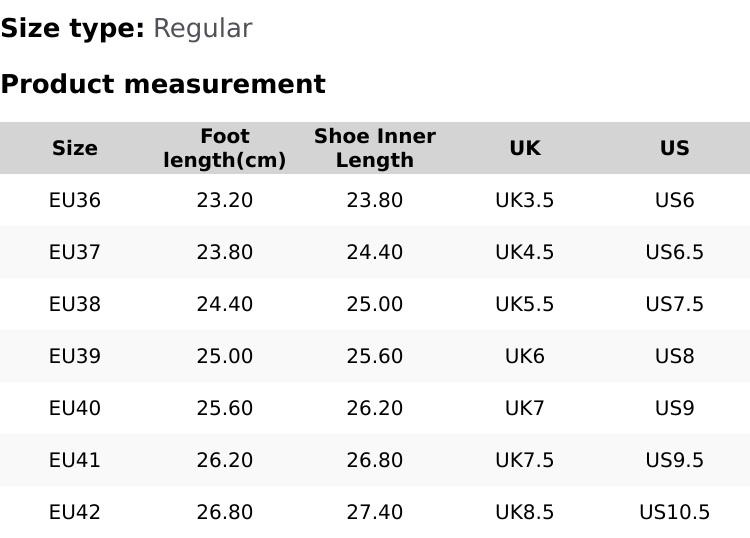
Task: Click the Product measurement heading
Action: [163, 84]
